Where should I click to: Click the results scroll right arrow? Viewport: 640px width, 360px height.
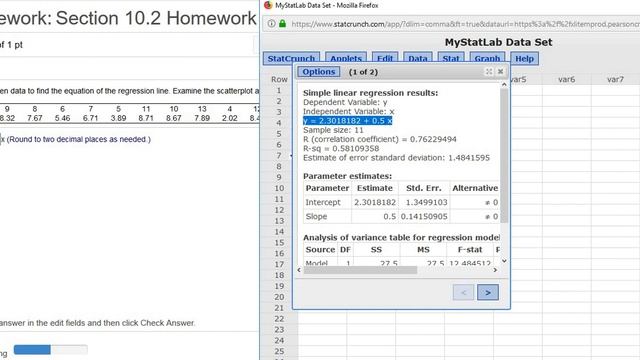pyautogui.click(x=495, y=270)
